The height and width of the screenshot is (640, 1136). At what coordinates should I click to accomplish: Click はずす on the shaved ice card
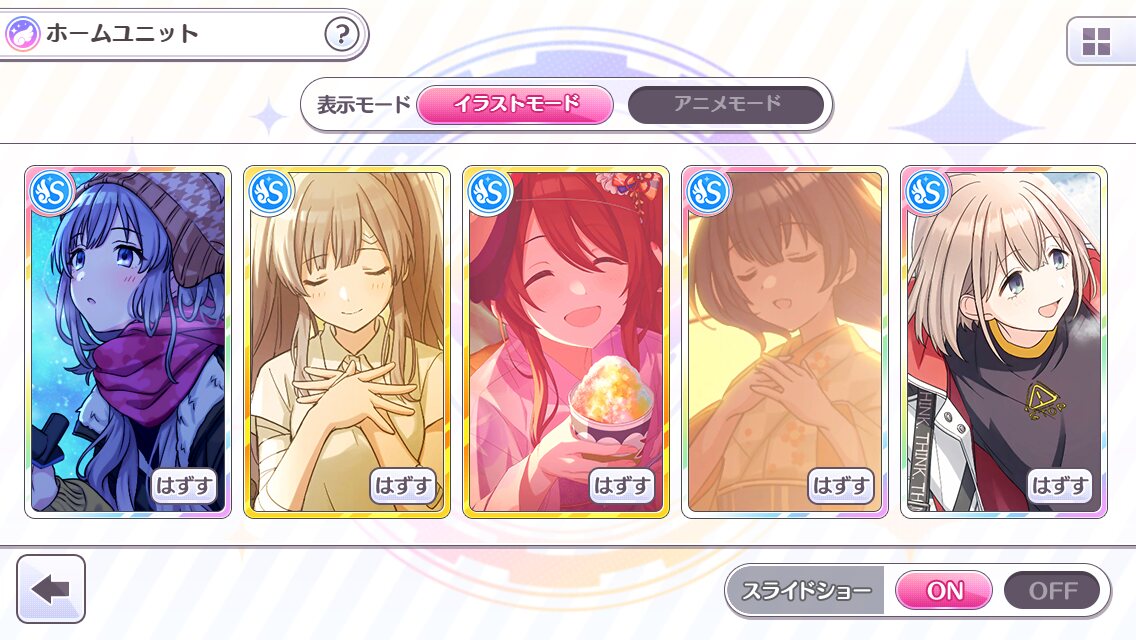(x=622, y=486)
